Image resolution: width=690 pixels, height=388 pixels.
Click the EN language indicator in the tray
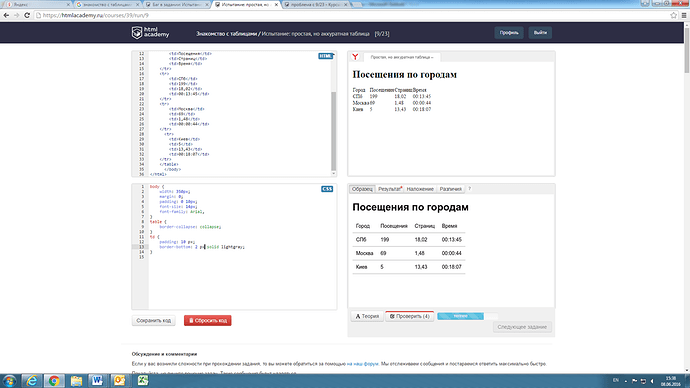click(616, 381)
